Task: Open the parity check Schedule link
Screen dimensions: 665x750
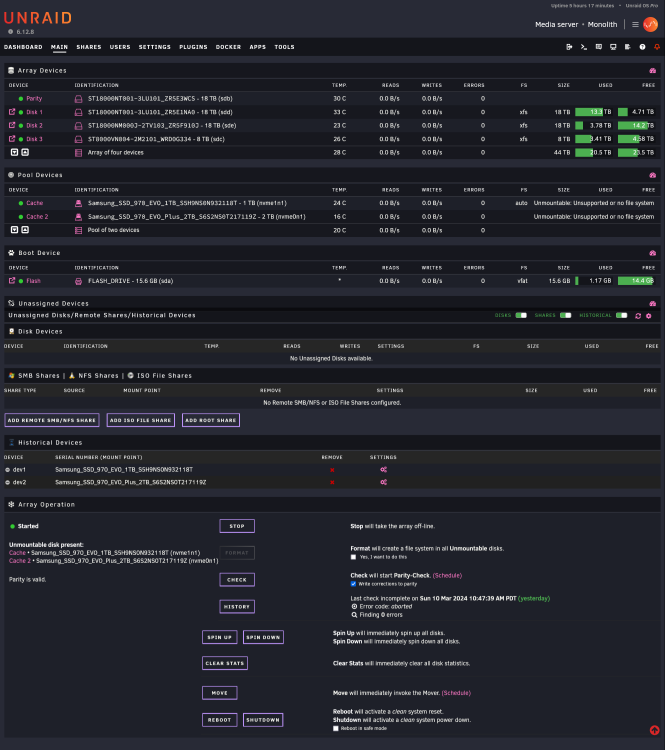Action: [447, 575]
